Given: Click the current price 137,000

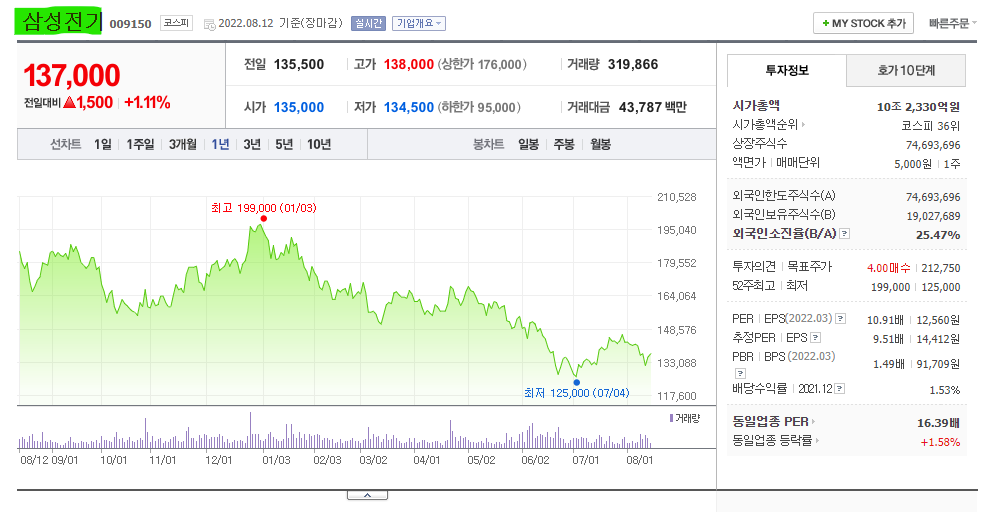Looking at the screenshot, I should click(x=72, y=75).
